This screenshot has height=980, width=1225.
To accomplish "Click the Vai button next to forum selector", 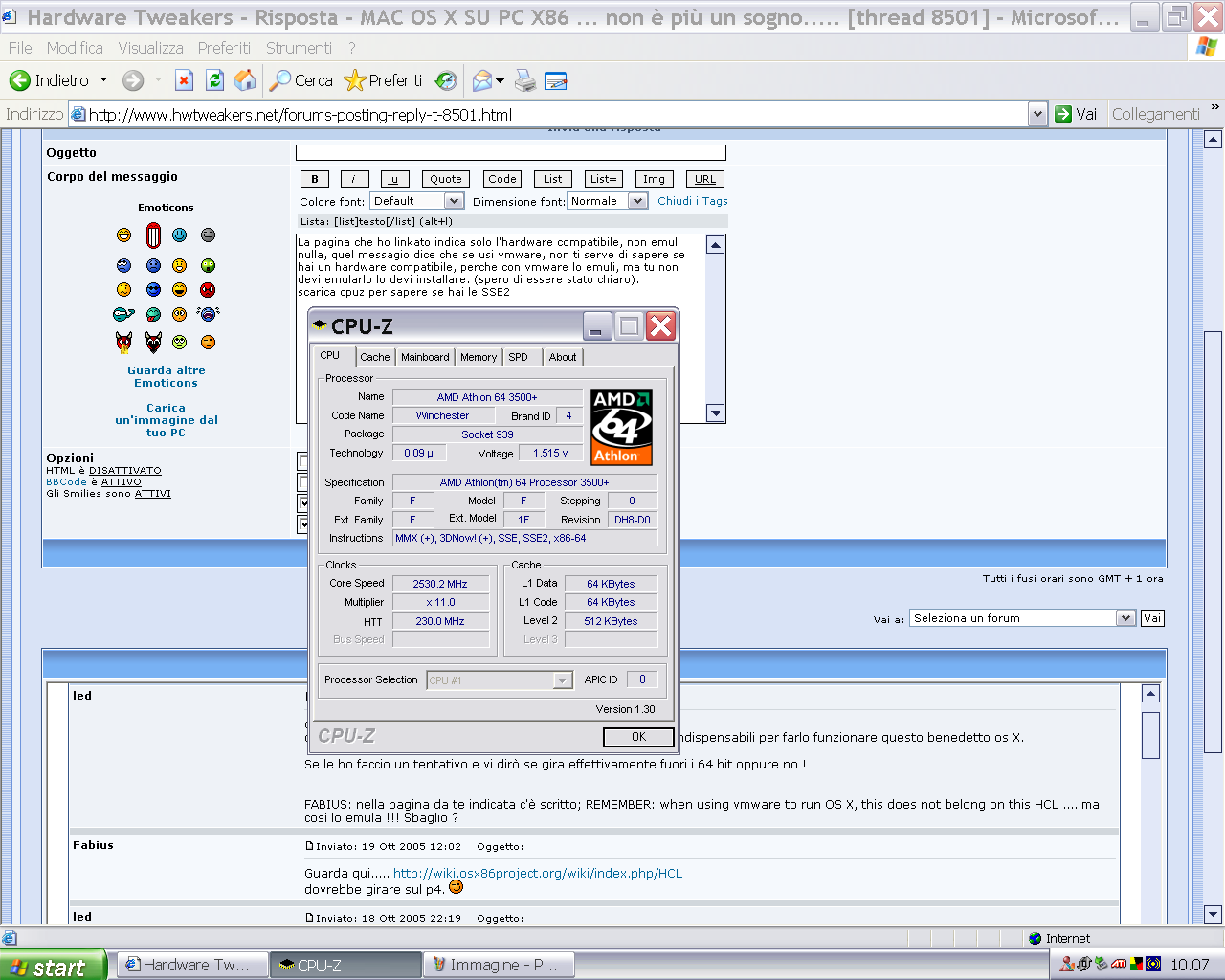I will [x=1152, y=618].
